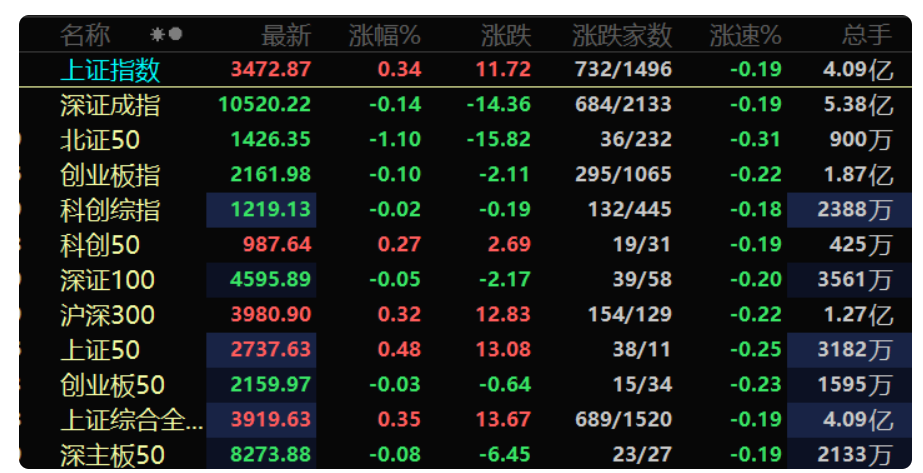Click the 900万 volume of 北证50
Image resolution: width=923 pixels, height=473 pixels.
pos(861,140)
